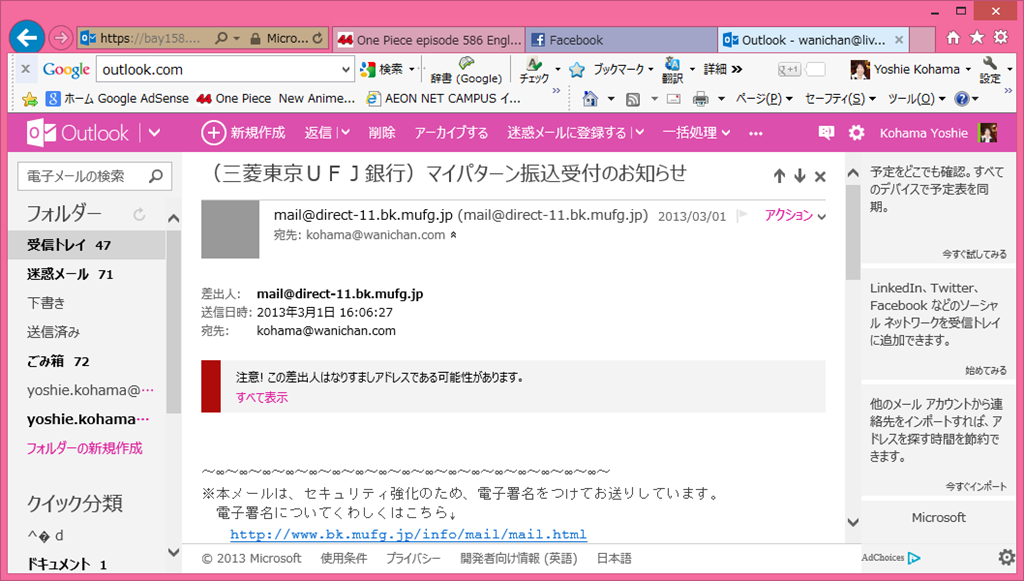
Task: Close the Google toolbar with the X
Action: (25, 69)
